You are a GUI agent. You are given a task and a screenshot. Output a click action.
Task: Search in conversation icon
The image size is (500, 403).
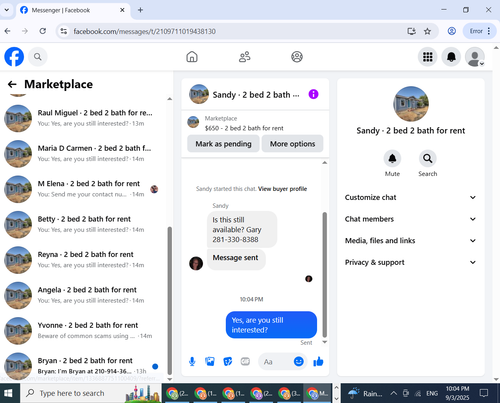[428, 158]
